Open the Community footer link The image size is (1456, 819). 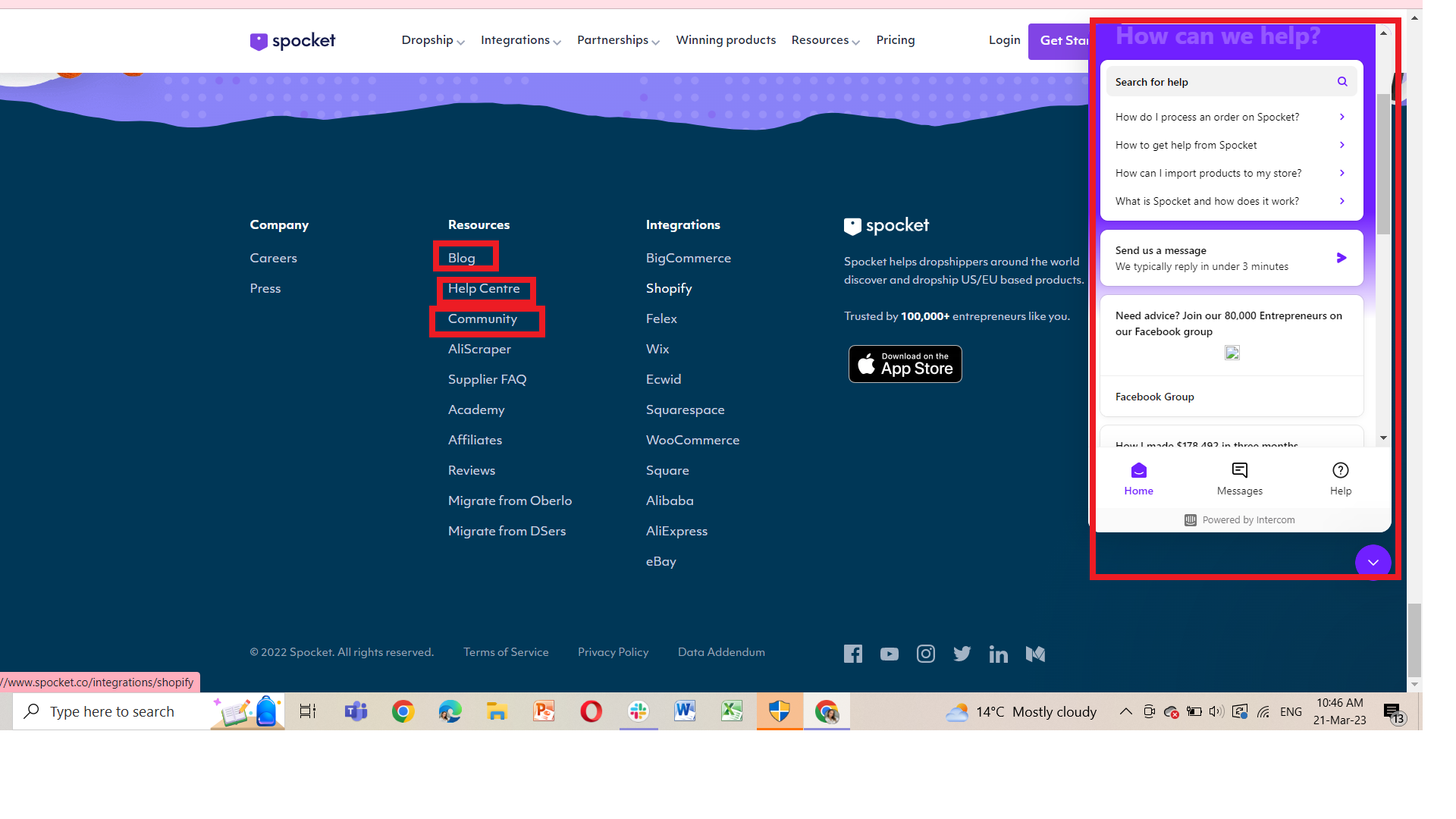482,318
